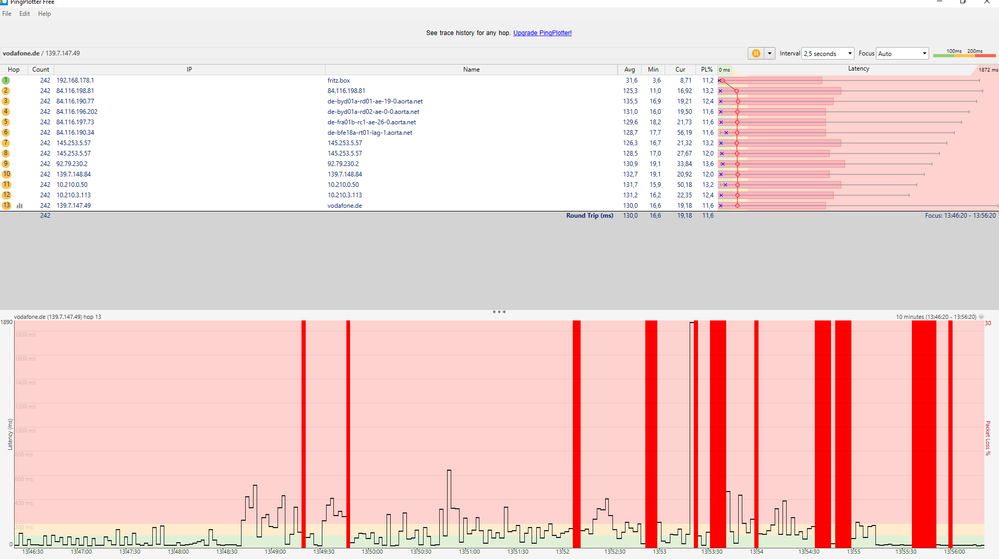This screenshot has height=559, width=999.
Task: Click the 10.210.3.113 name in the Name column
Action: click(x=345, y=195)
